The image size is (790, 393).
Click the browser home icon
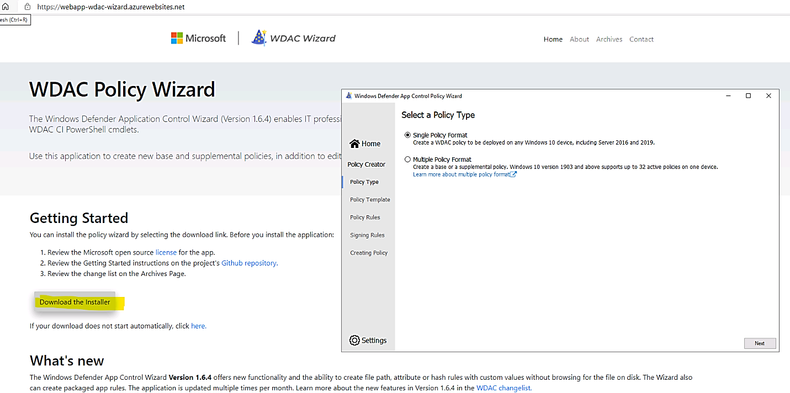point(6,7)
